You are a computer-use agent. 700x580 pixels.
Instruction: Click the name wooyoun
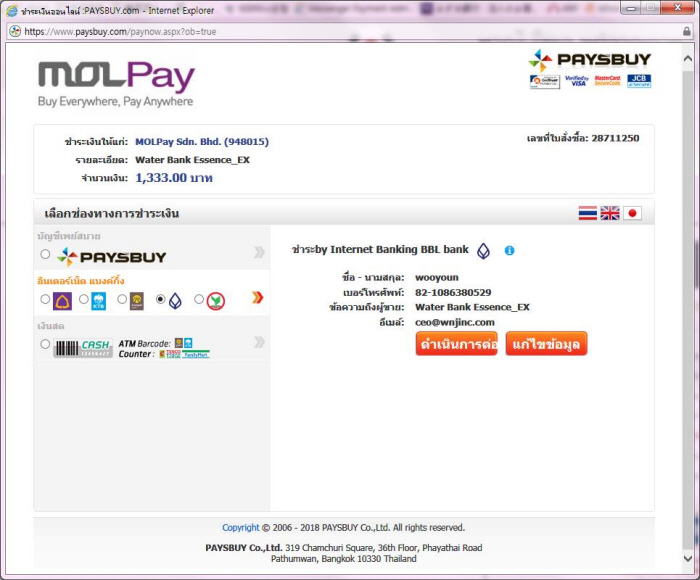click(437, 277)
